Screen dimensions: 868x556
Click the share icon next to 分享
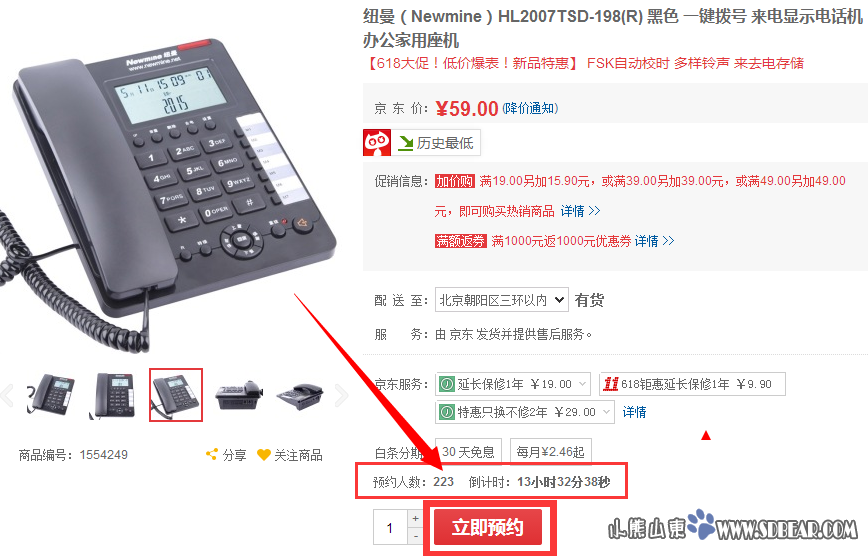pyautogui.click(x=211, y=455)
